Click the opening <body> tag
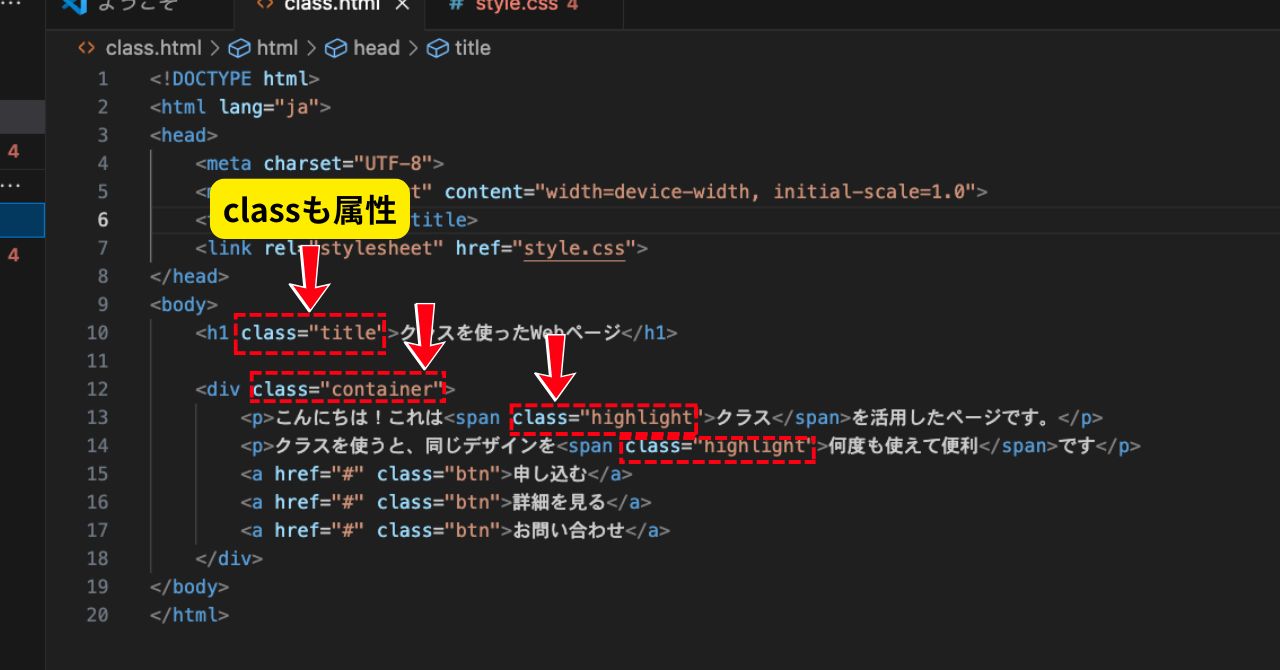Viewport: 1280px width, 670px height. 184,304
